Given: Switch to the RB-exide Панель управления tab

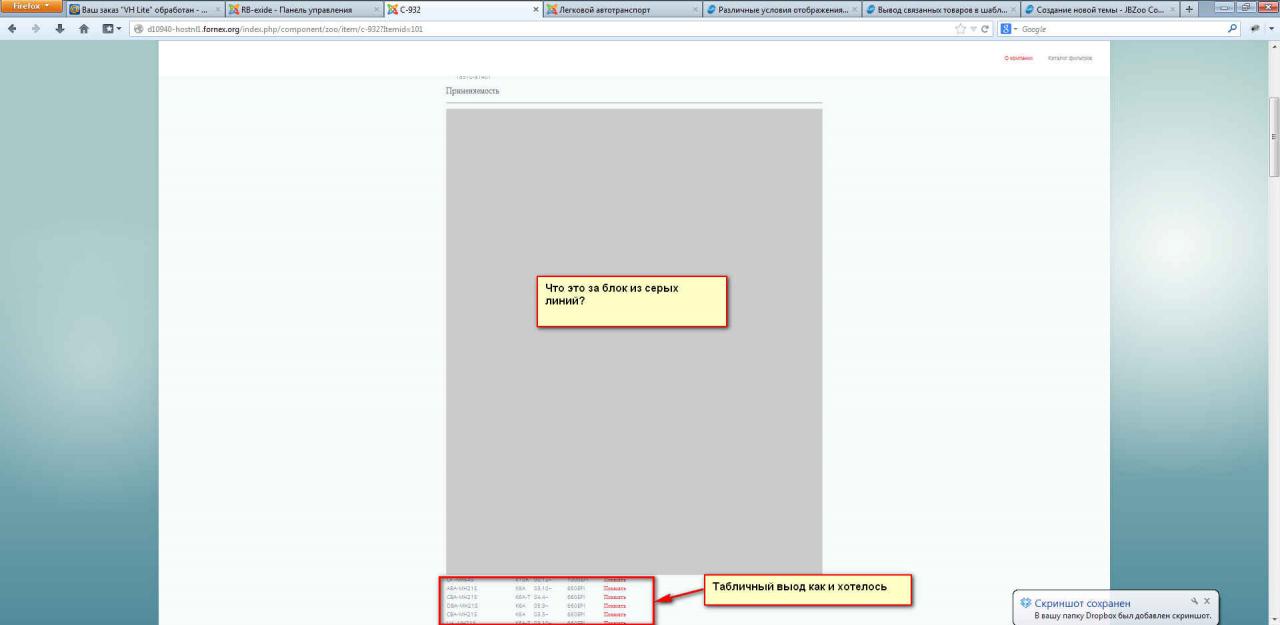Looking at the screenshot, I should point(302,10).
